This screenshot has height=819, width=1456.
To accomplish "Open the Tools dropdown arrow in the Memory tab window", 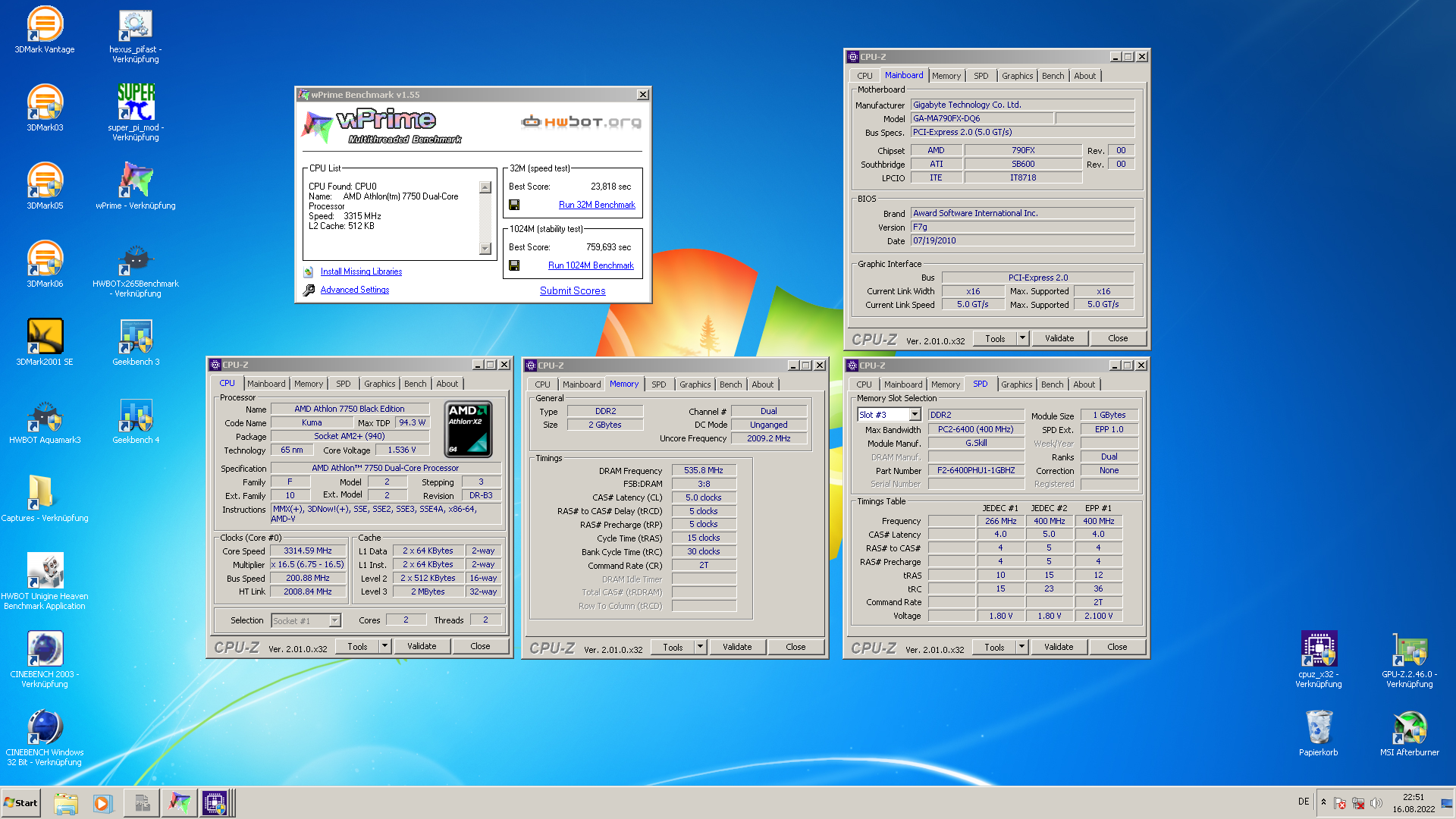I will point(701,647).
